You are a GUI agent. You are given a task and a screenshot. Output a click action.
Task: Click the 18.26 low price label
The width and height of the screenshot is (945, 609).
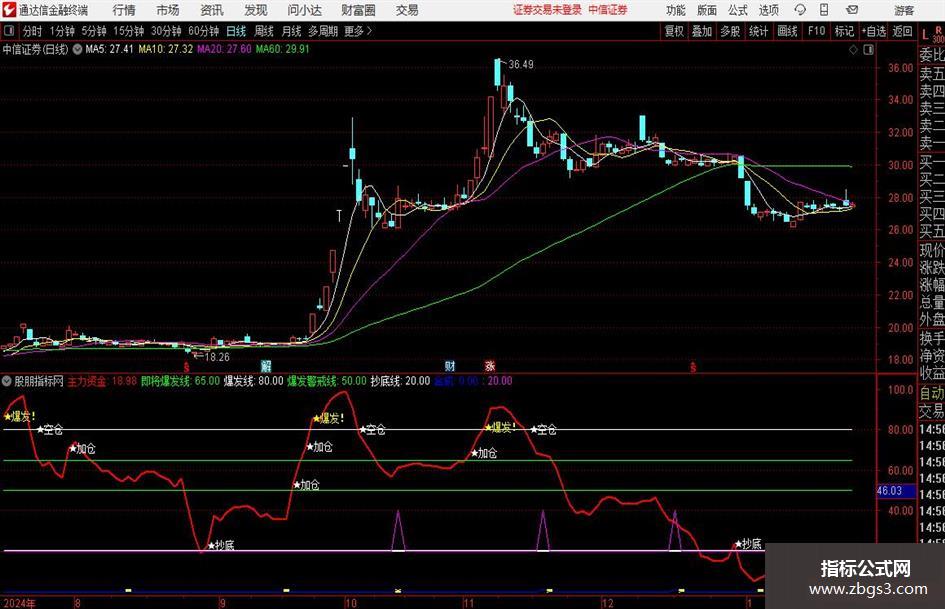tap(217, 357)
